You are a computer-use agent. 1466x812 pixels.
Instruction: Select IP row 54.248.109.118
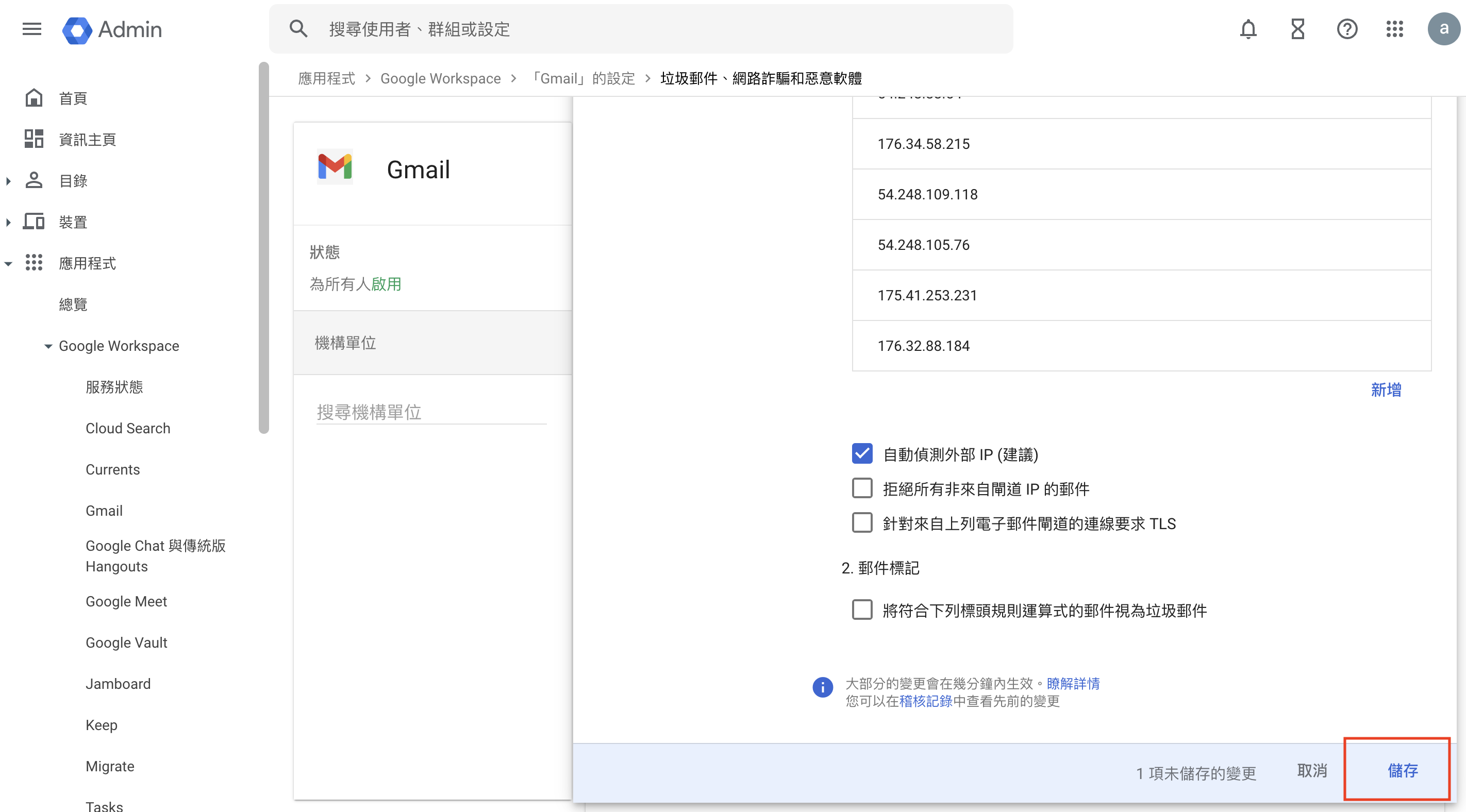coord(1141,195)
